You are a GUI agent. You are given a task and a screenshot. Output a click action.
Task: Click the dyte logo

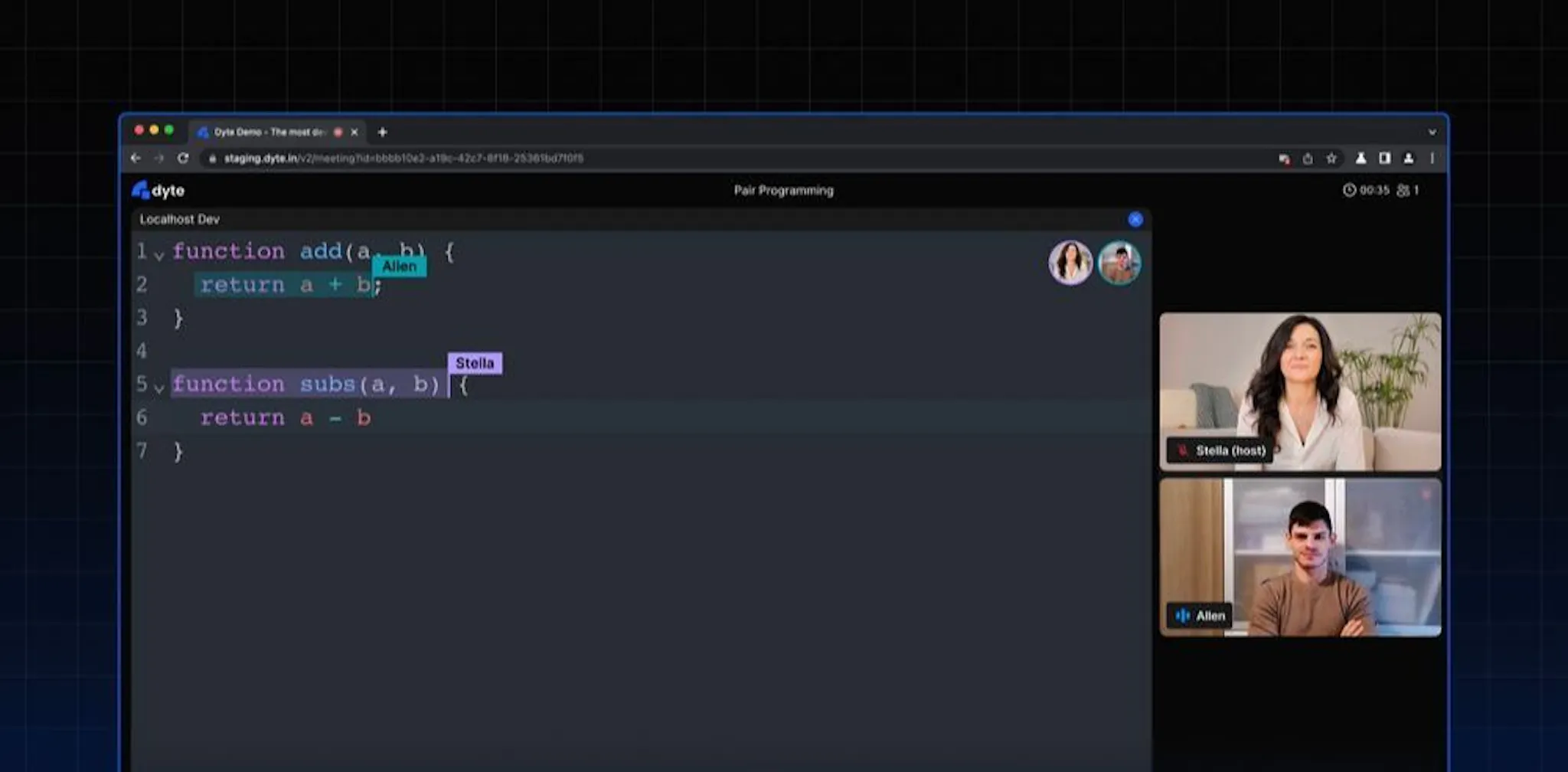coord(158,190)
